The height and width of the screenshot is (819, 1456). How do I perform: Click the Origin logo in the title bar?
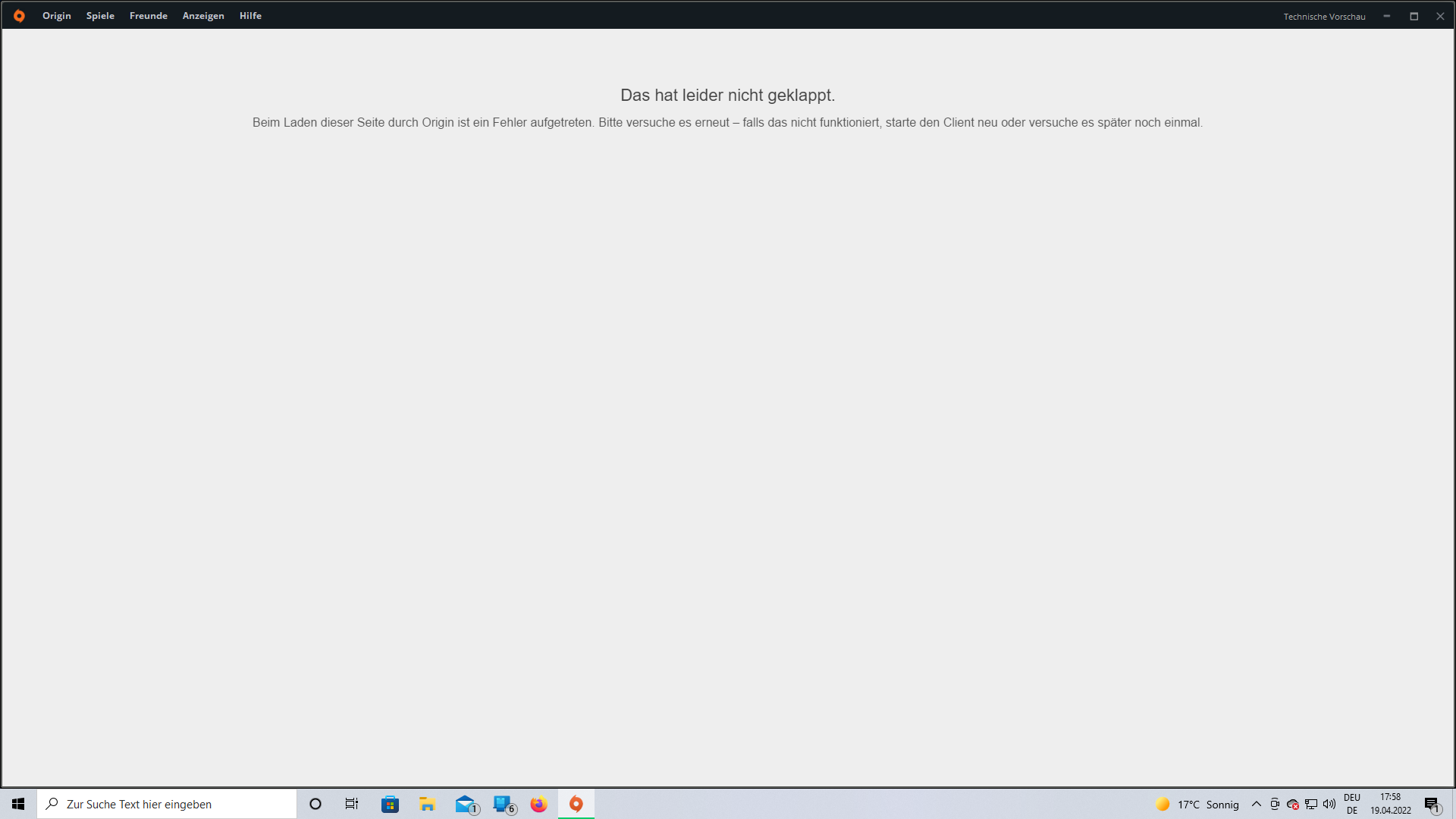[x=19, y=15]
